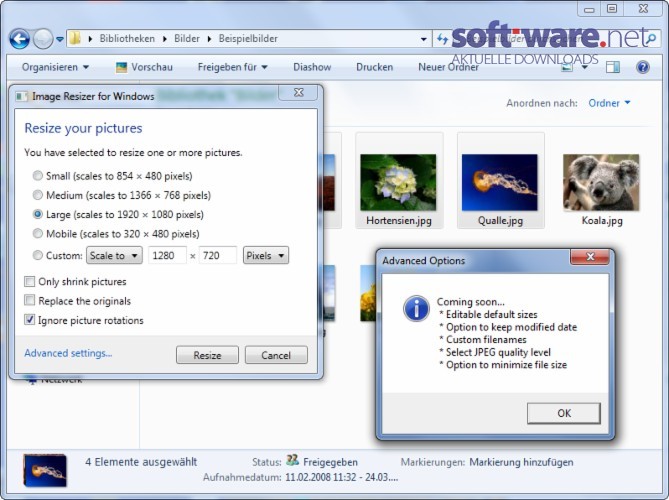Open the Advanced settings link

pos(68,353)
